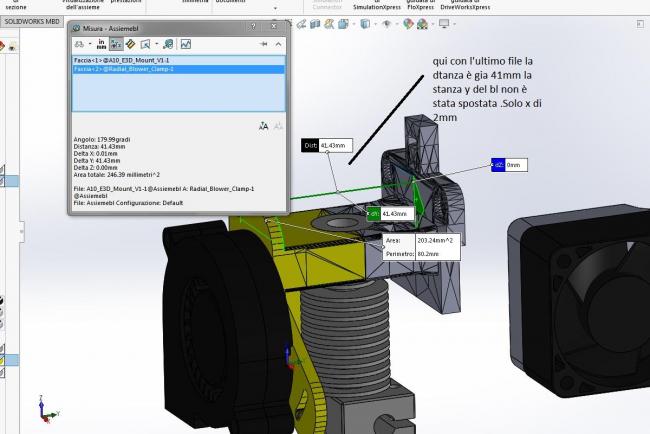Click the arc/circle measurement mode icon
Screen dimensions: 650x434
click(80, 44)
